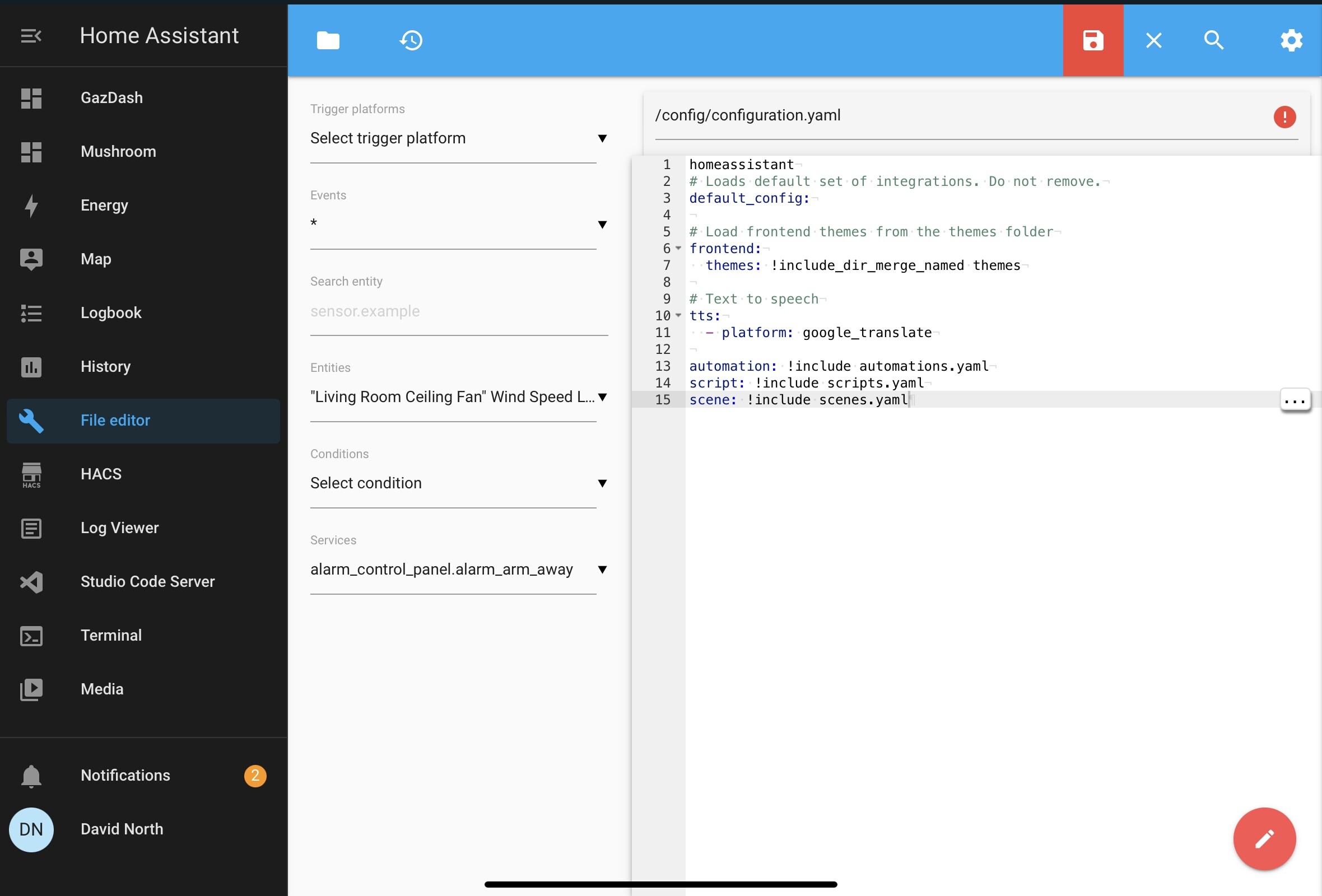Viewport: 1322px width, 896px height.
Task: Search within the configuration file
Action: [1214, 40]
